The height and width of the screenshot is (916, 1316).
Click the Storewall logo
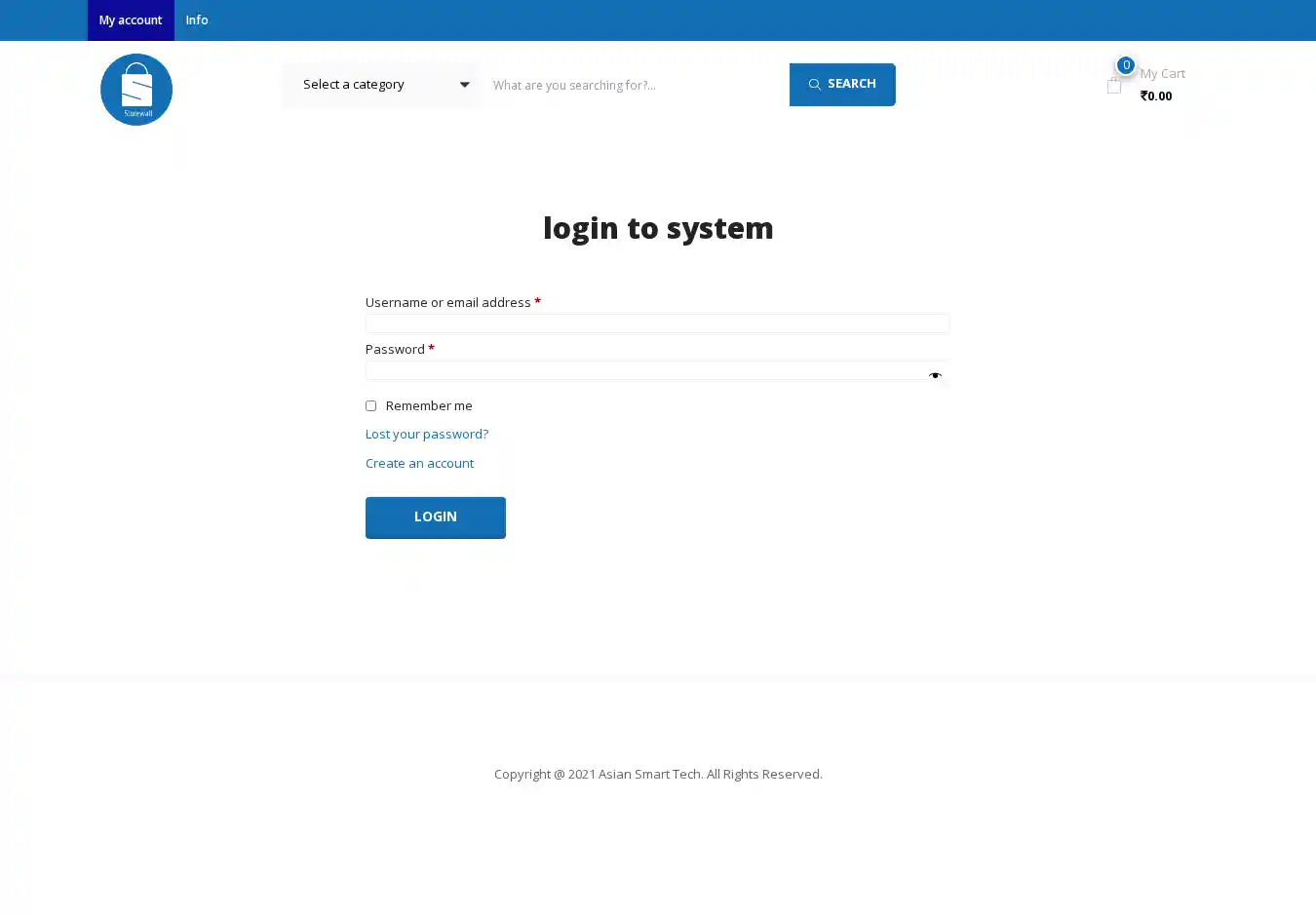pyautogui.click(x=136, y=90)
